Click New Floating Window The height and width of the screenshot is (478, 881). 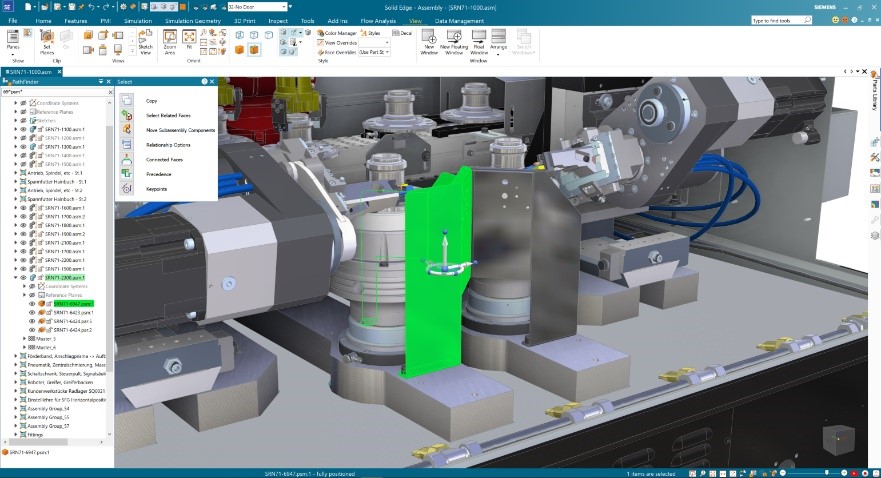click(454, 42)
